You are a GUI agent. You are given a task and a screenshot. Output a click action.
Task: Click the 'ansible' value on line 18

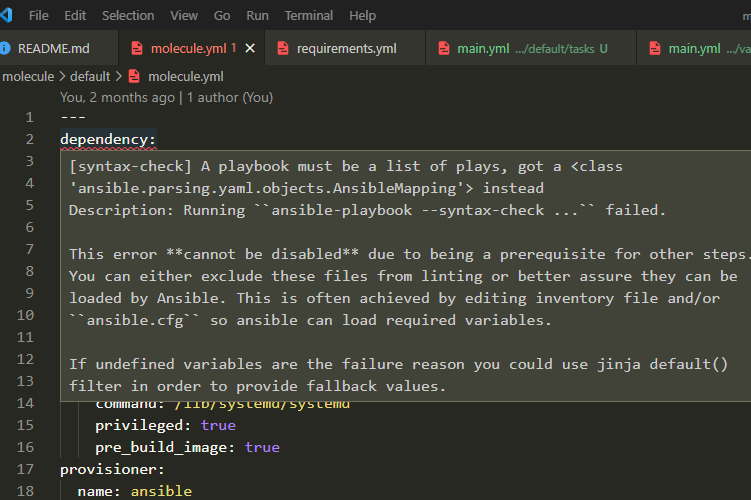[x=161, y=491]
